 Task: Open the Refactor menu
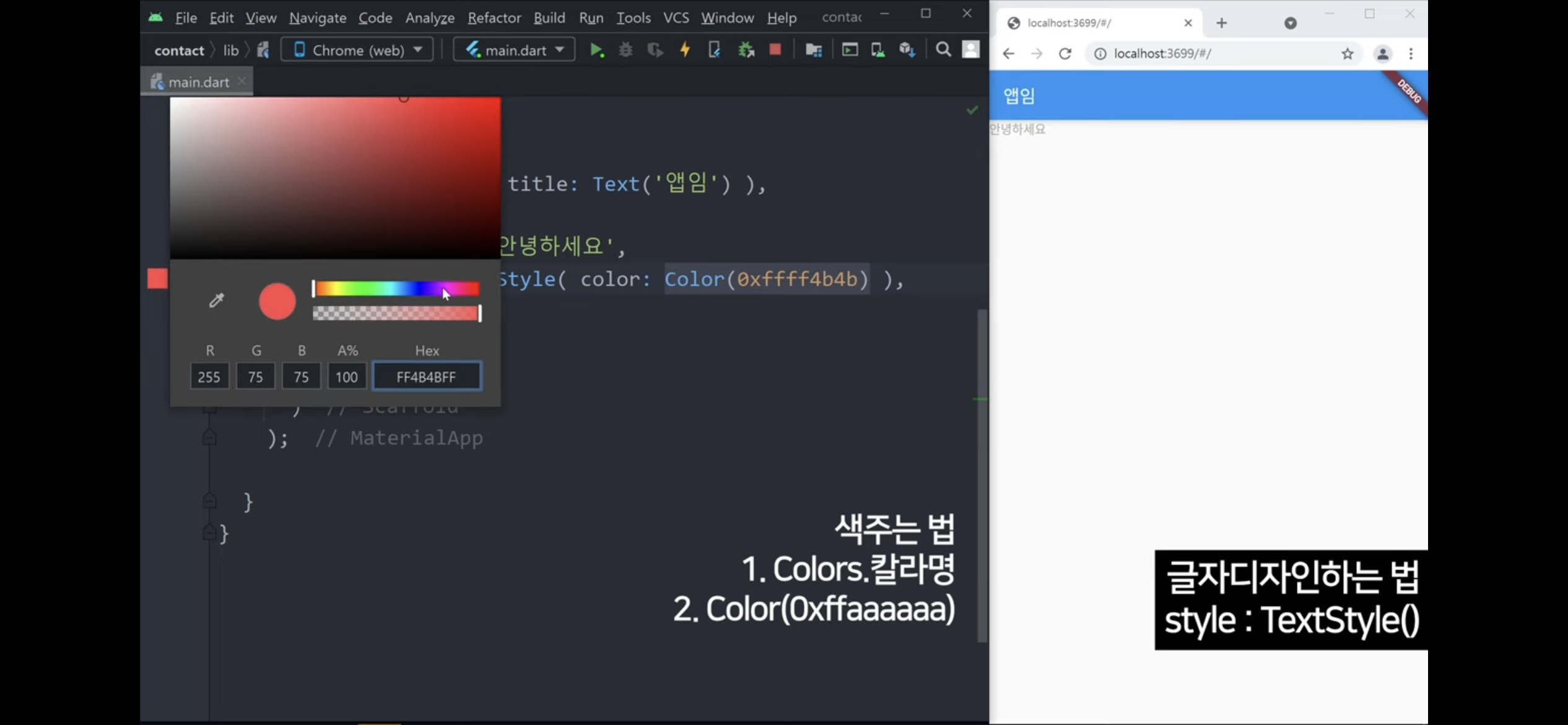(x=494, y=17)
